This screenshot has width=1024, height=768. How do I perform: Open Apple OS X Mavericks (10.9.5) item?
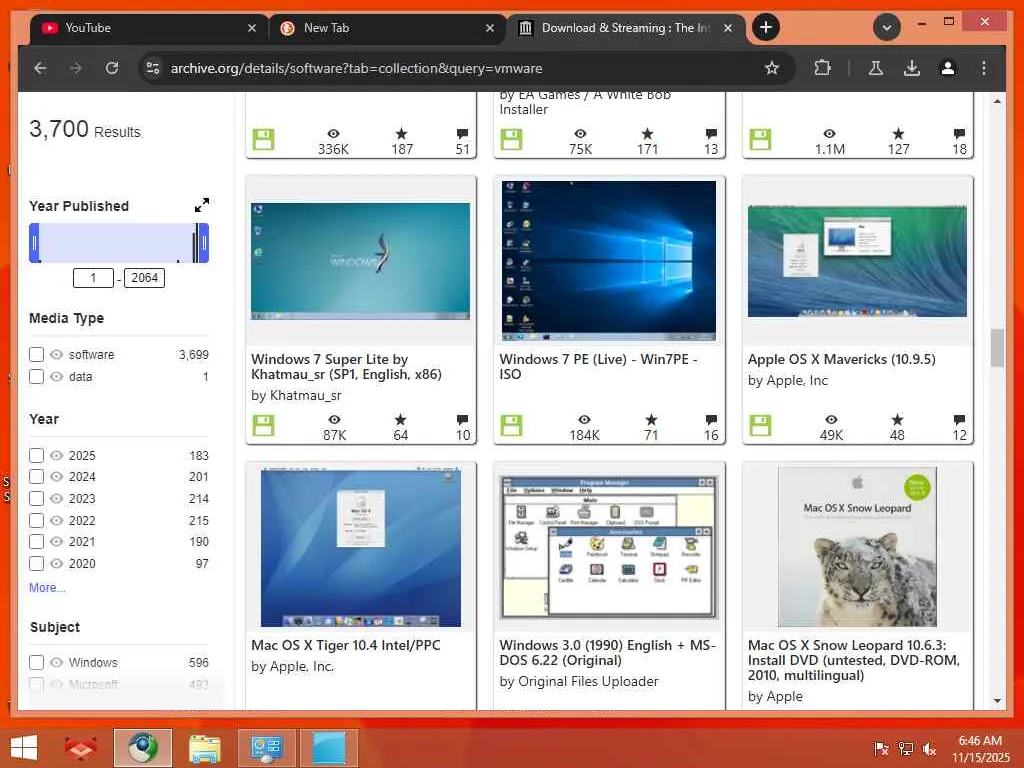click(x=841, y=359)
